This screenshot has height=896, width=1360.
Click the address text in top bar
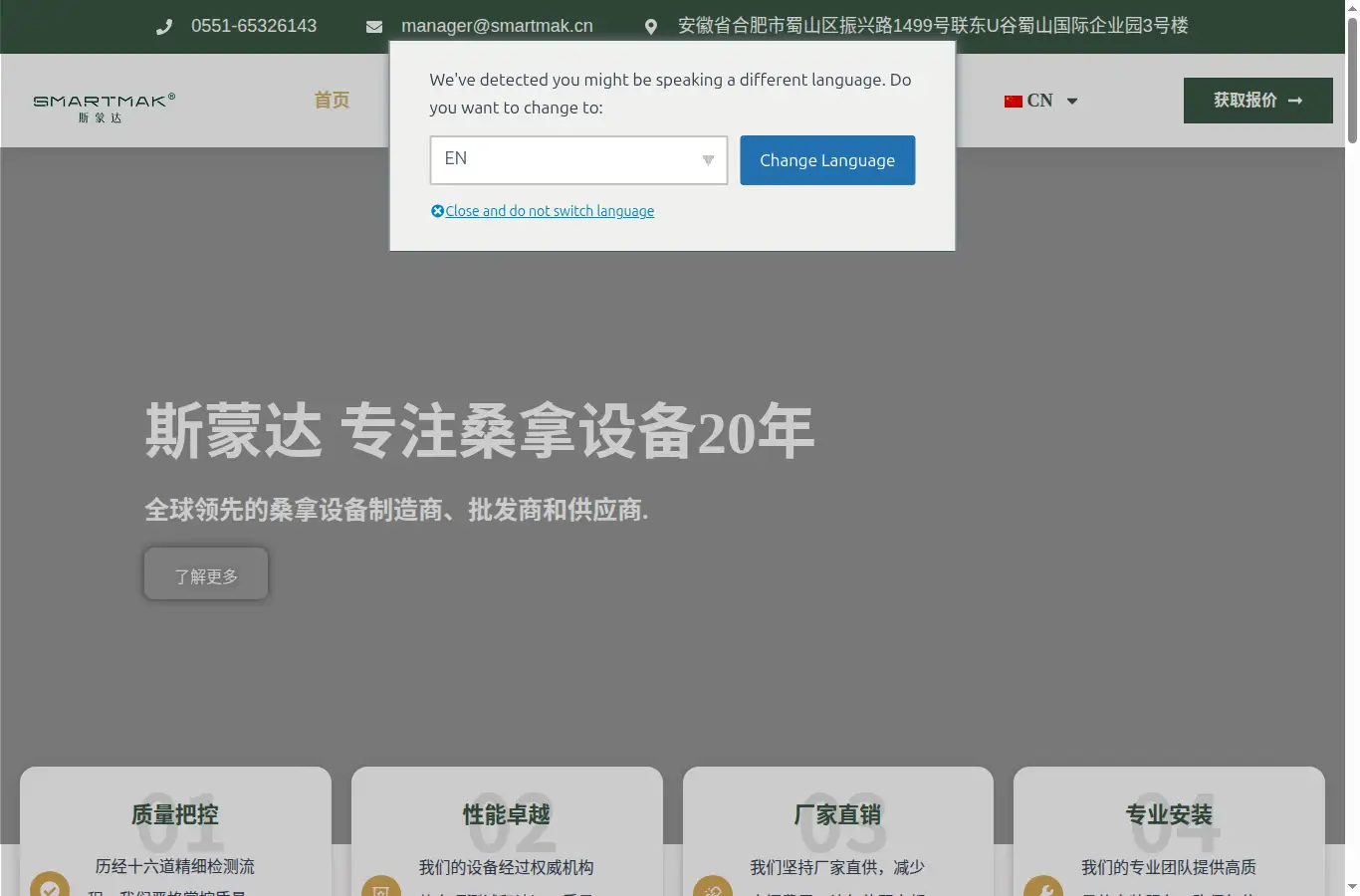[933, 26]
